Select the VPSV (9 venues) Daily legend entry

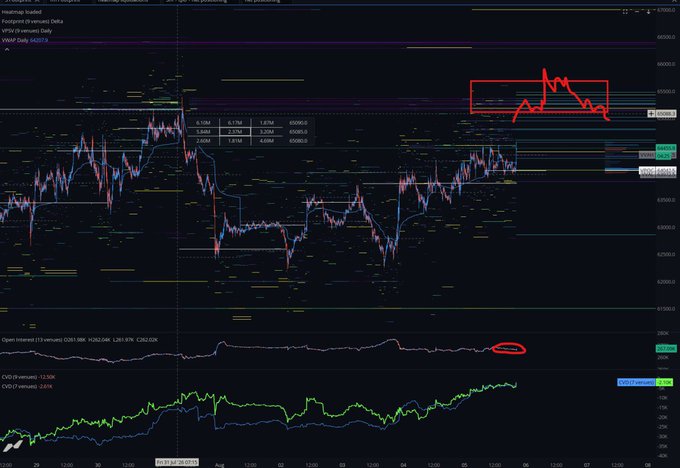pos(27,31)
